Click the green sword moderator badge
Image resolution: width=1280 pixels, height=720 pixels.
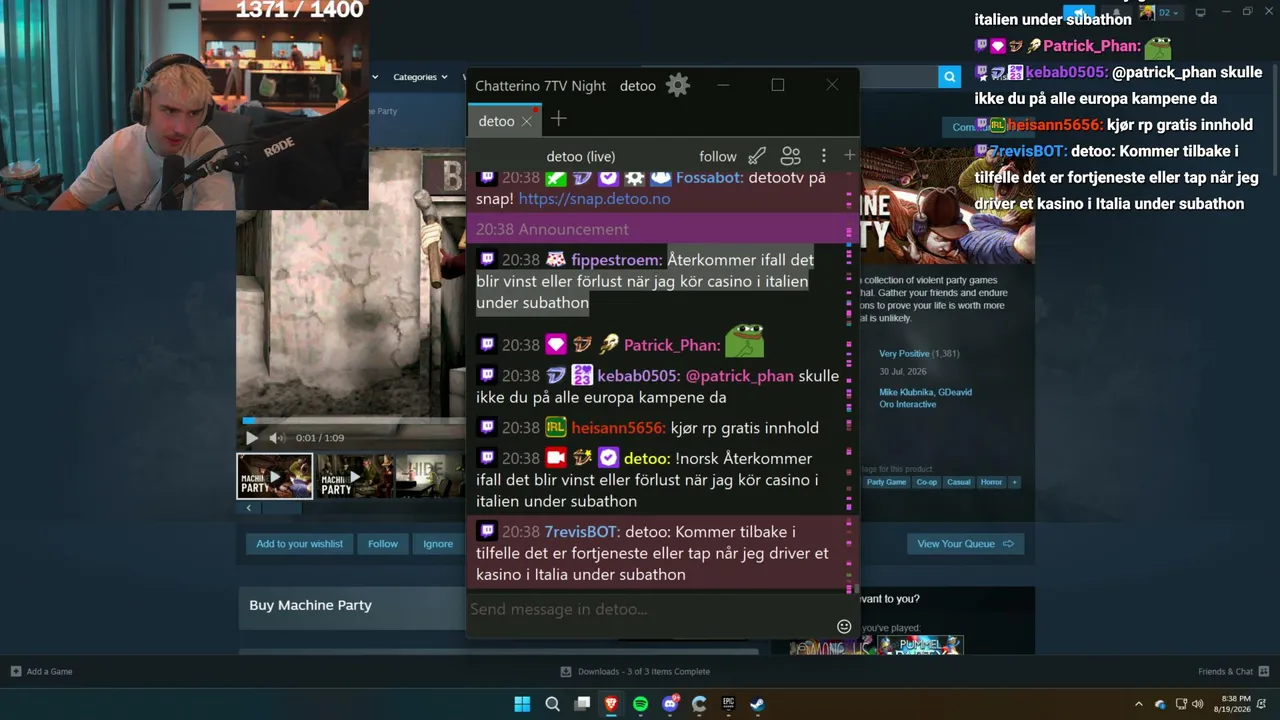(x=555, y=178)
